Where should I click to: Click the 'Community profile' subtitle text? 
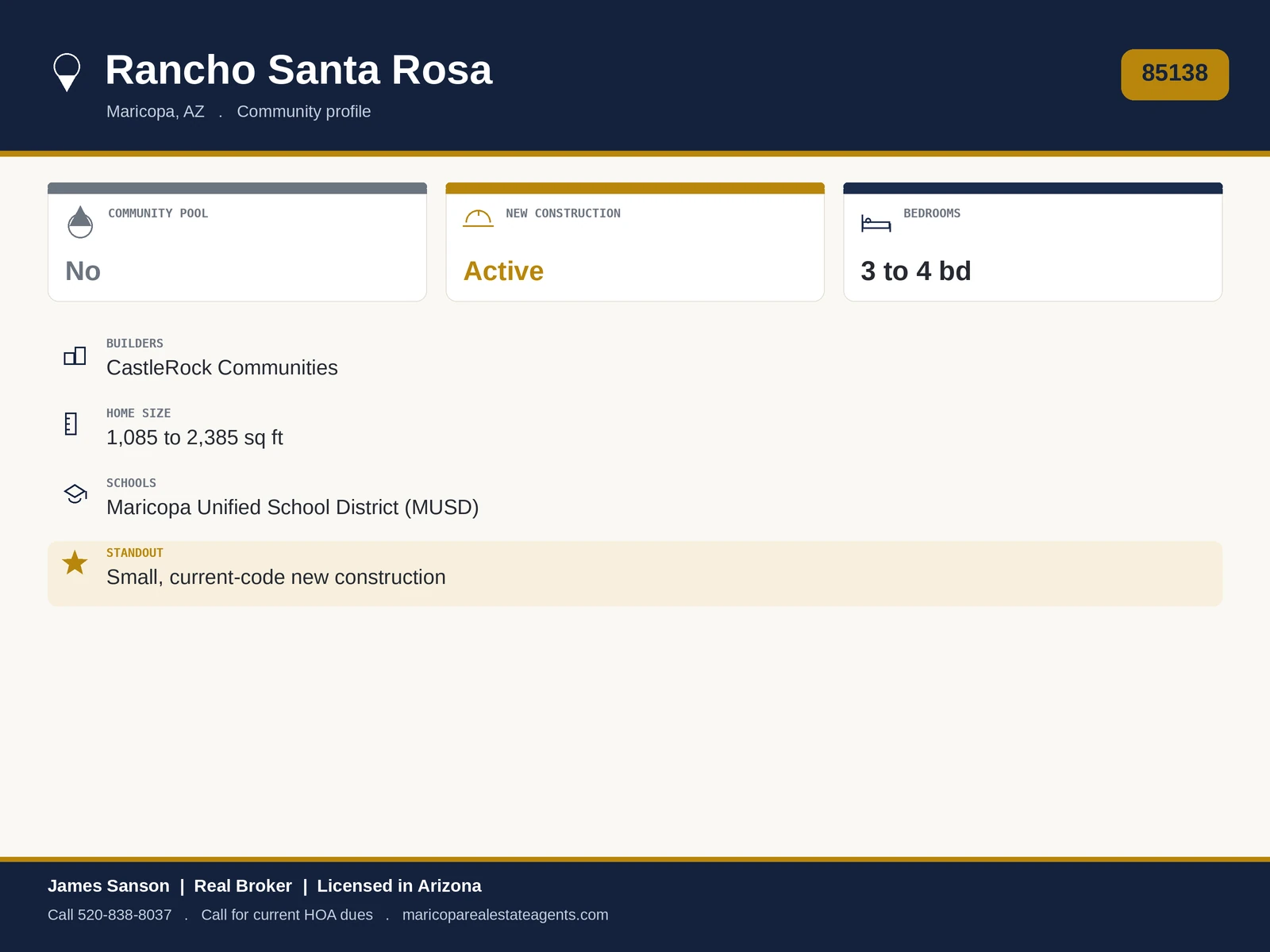click(x=304, y=112)
